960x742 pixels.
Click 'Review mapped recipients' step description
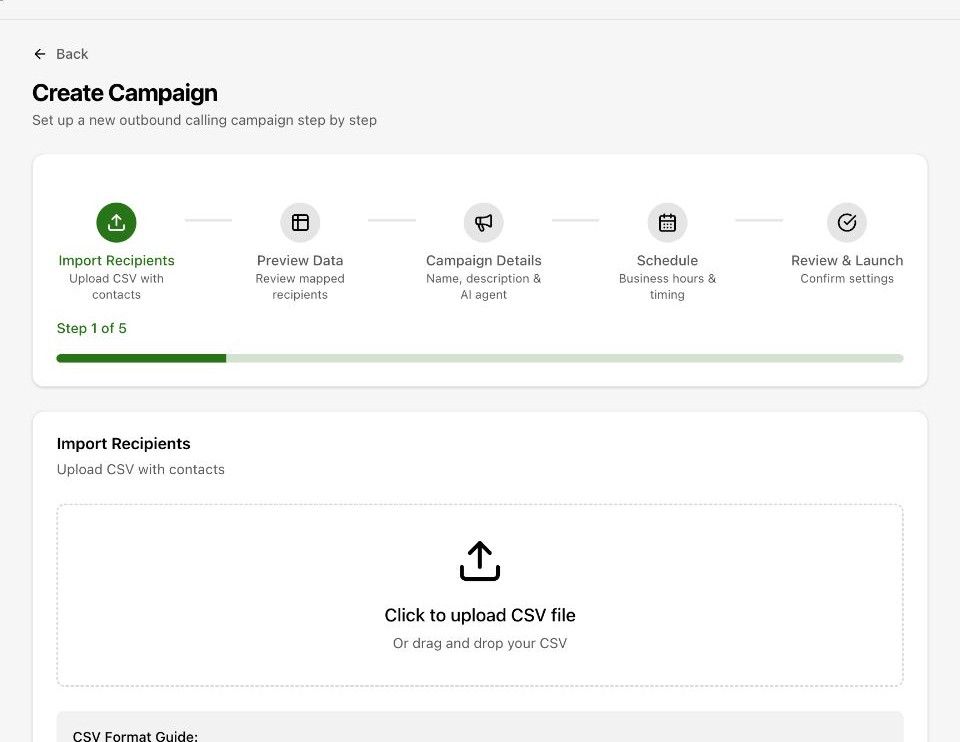pos(300,287)
